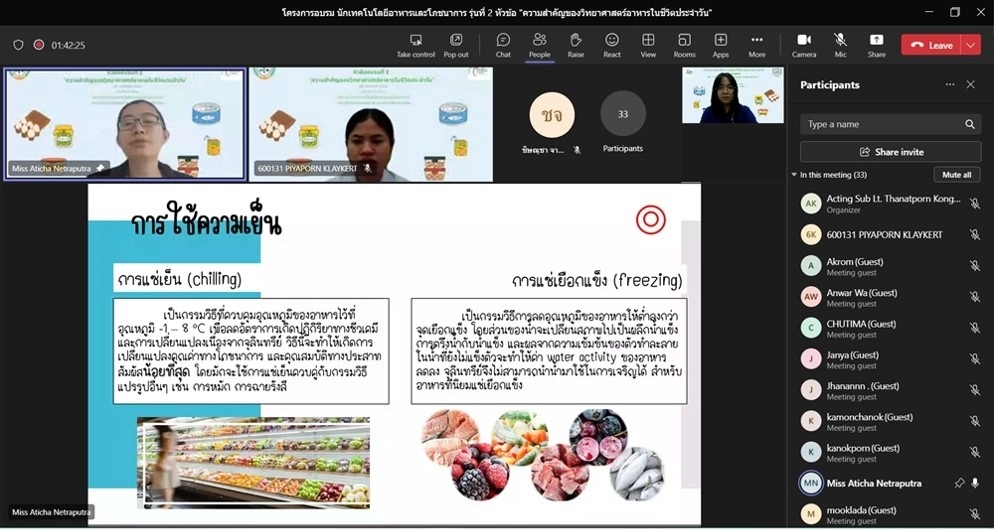The width and height of the screenshot is (994, 529).
Task: Click the Share invite button
Action: 891,152
